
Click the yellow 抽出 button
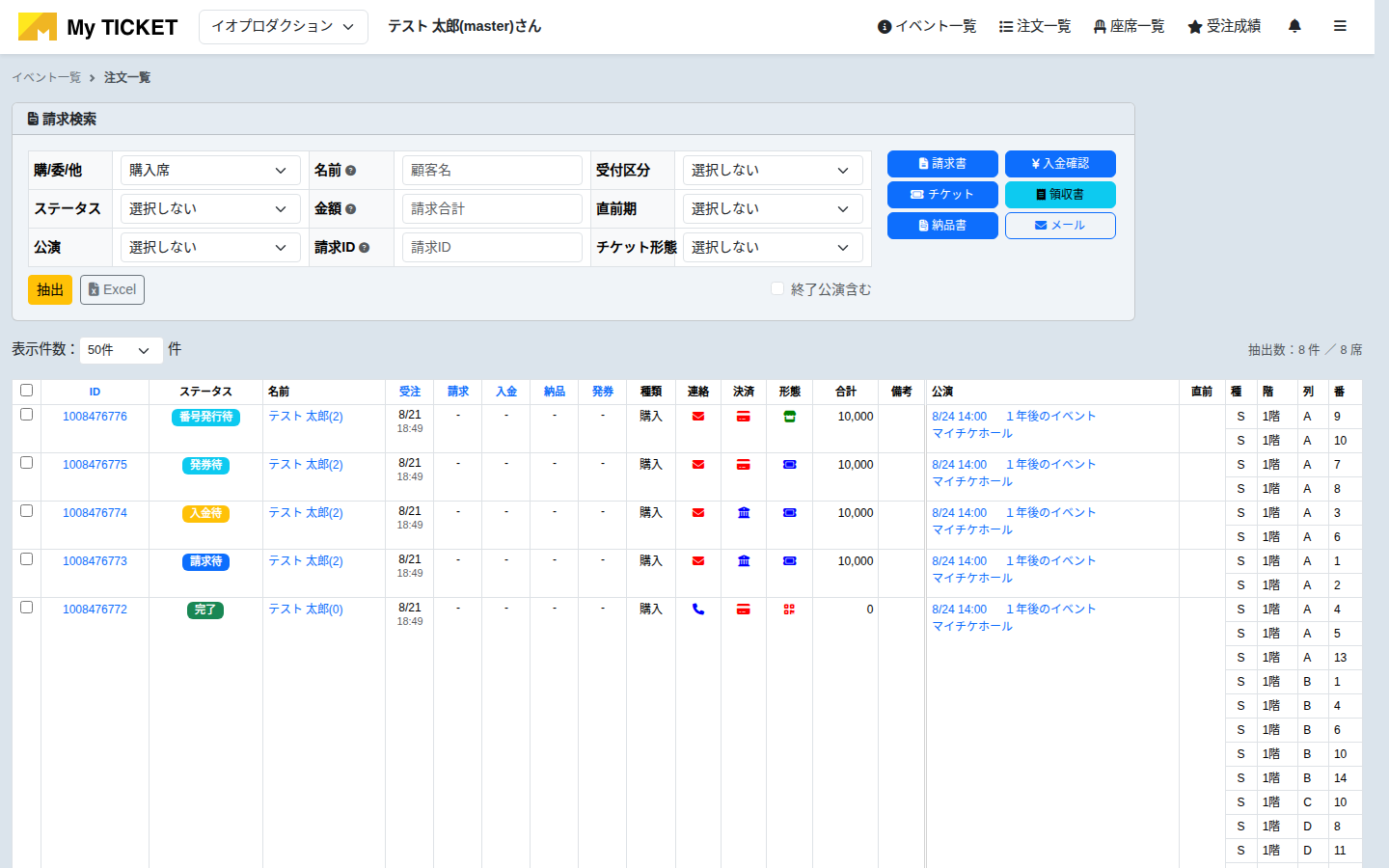coord(50,290)
